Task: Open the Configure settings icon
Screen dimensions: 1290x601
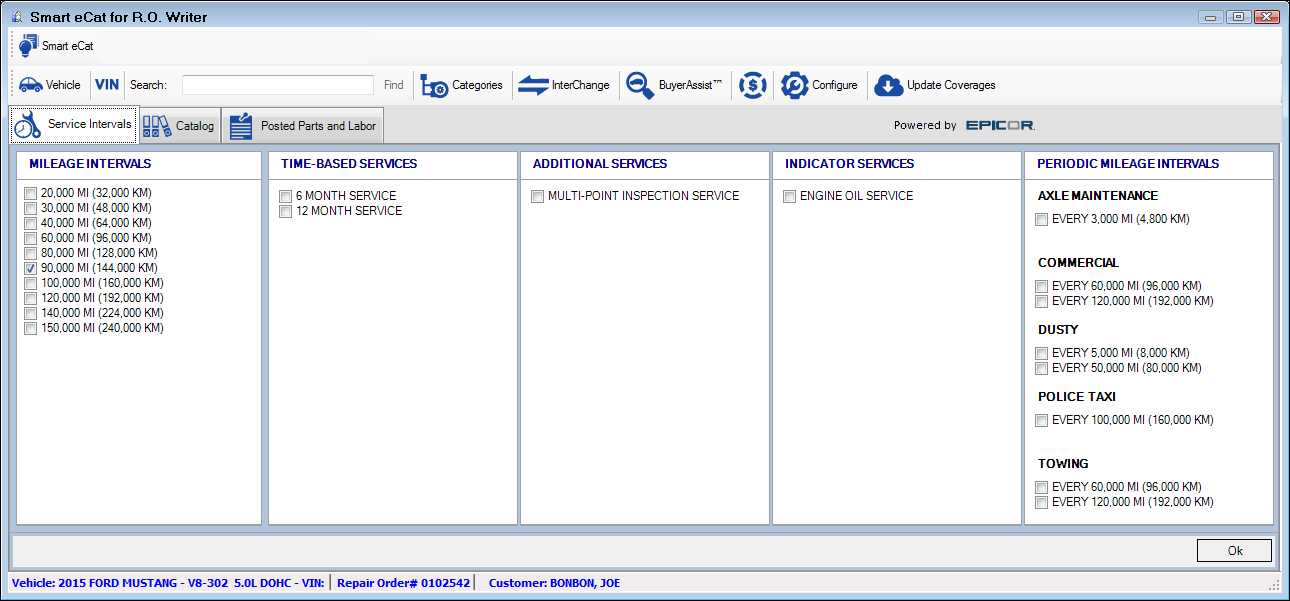Action: point(820,85)
